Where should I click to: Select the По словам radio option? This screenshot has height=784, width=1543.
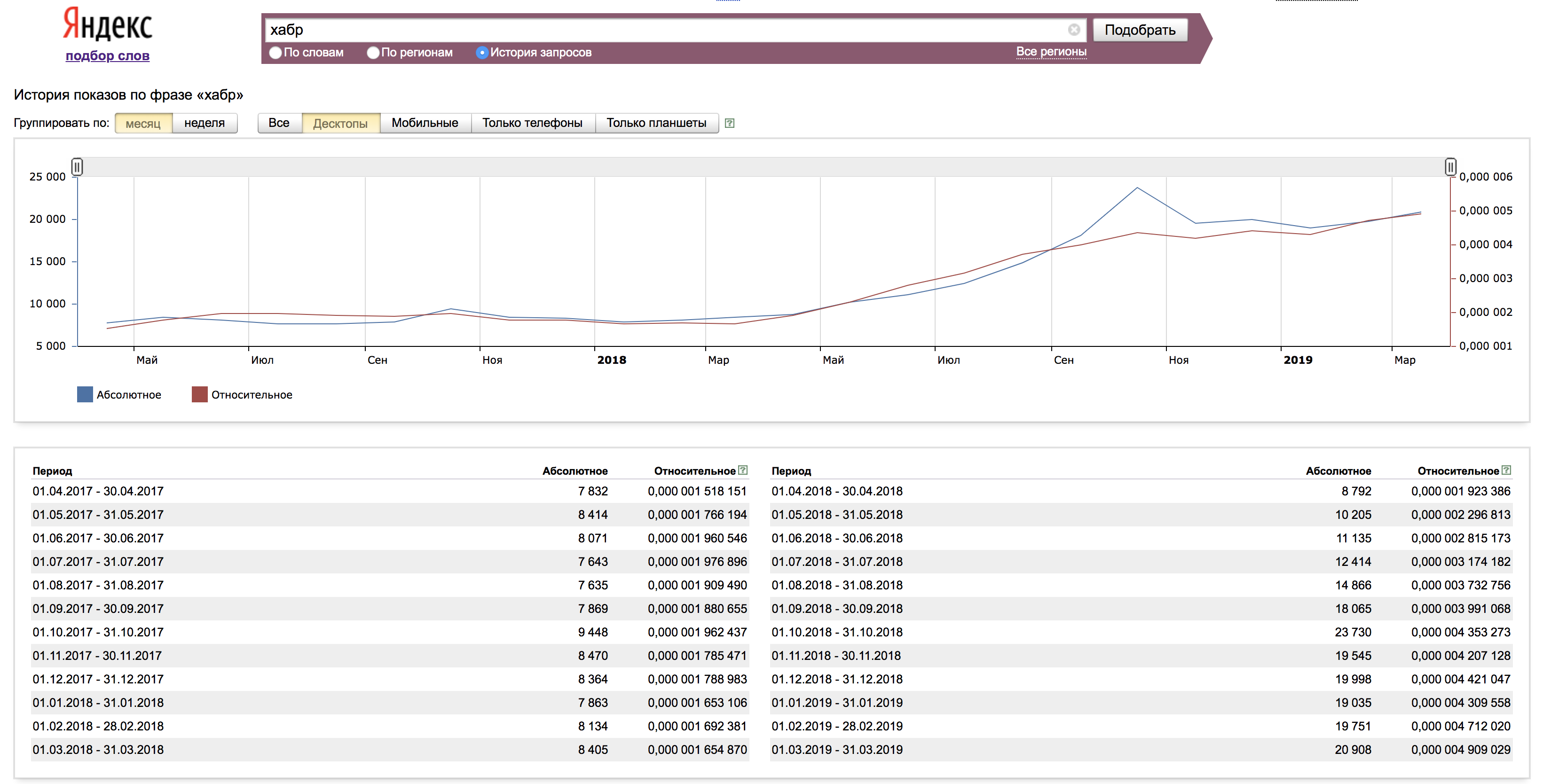click(x=275, y=53)
